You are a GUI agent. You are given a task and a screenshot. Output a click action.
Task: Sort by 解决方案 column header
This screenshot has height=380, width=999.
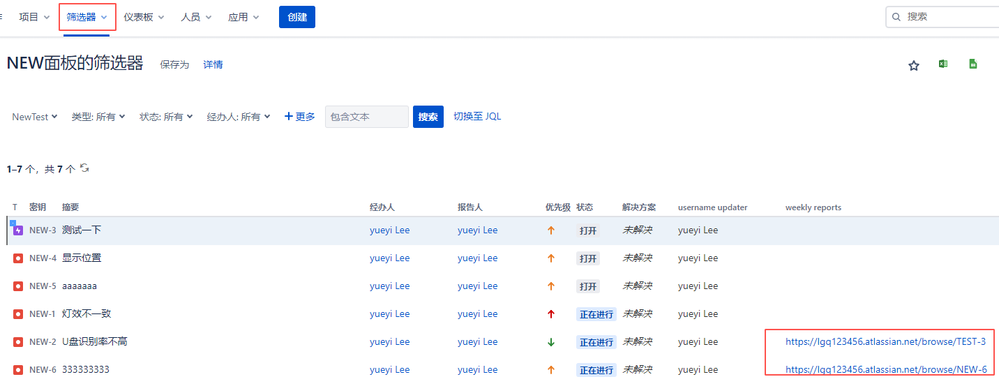(x=639, y=207)
